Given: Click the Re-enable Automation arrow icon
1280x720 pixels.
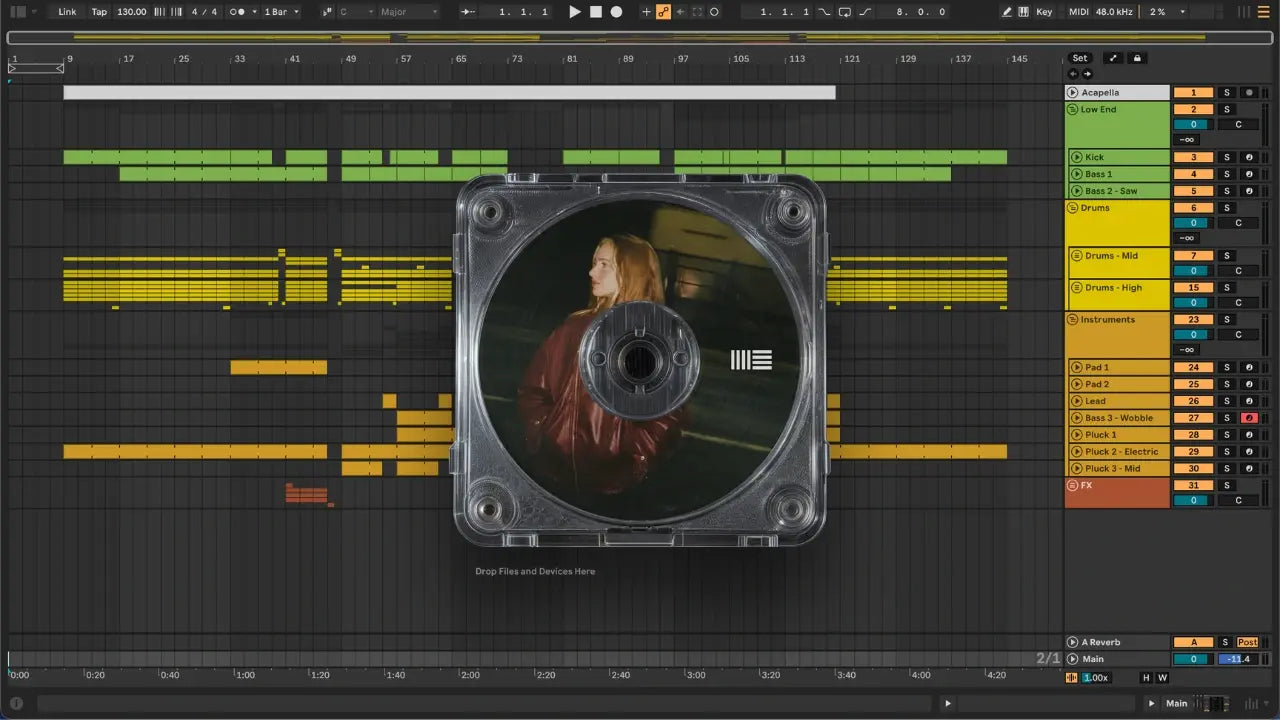Looking at the screenshot, I should (x=680, y=12).
